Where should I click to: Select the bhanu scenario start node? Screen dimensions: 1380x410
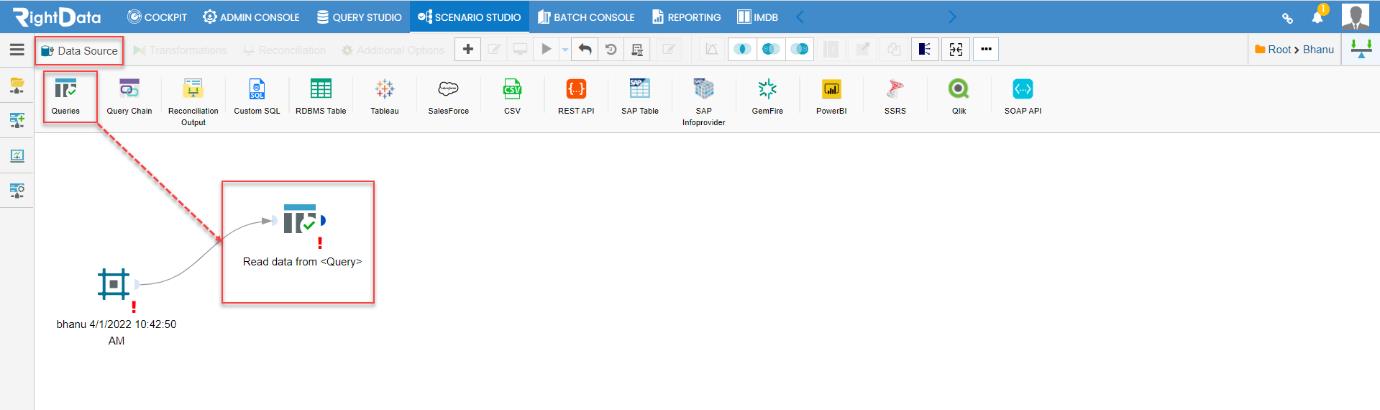114,285
